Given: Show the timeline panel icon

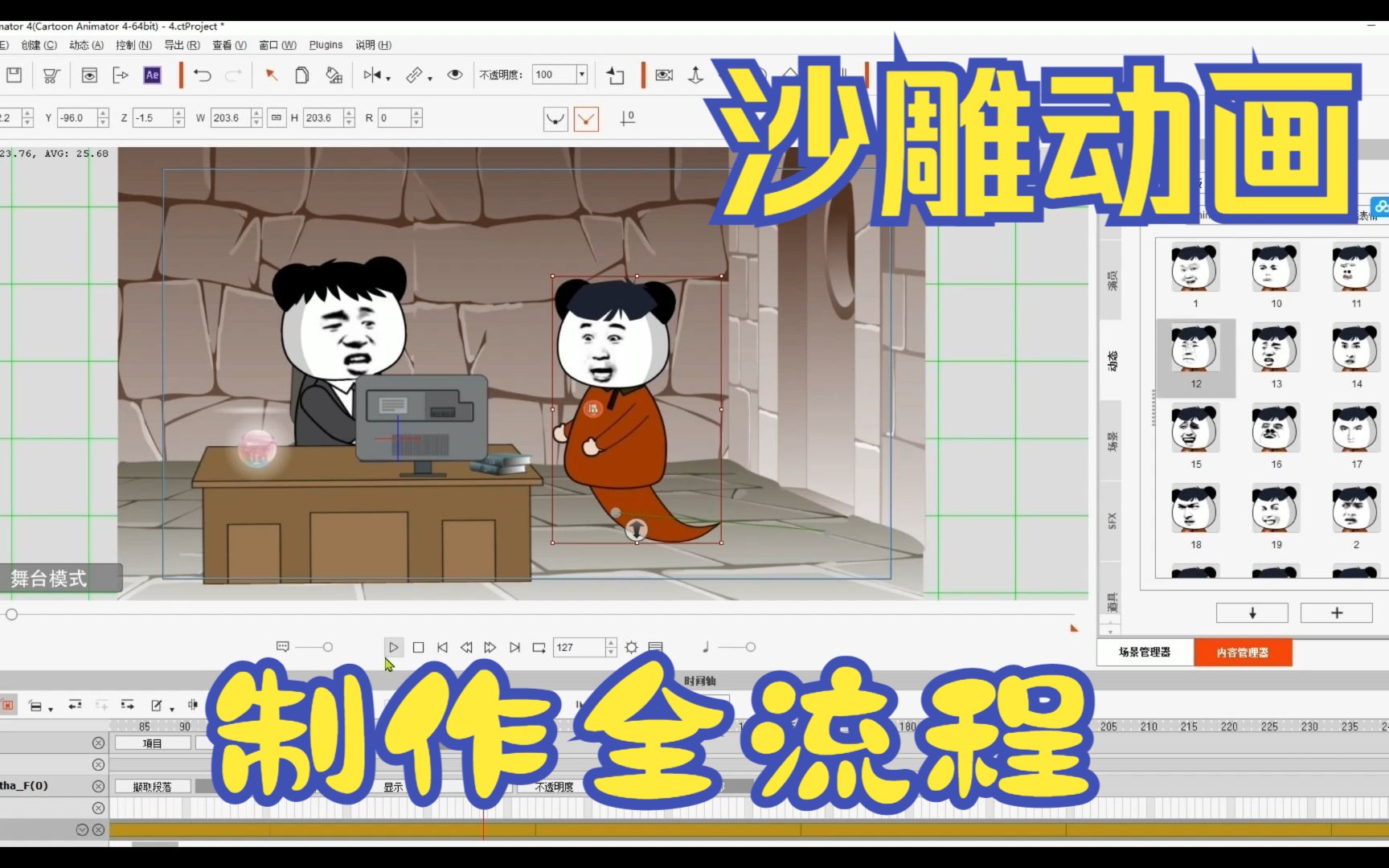Looking at the screenshot, I should pos(656,647).
